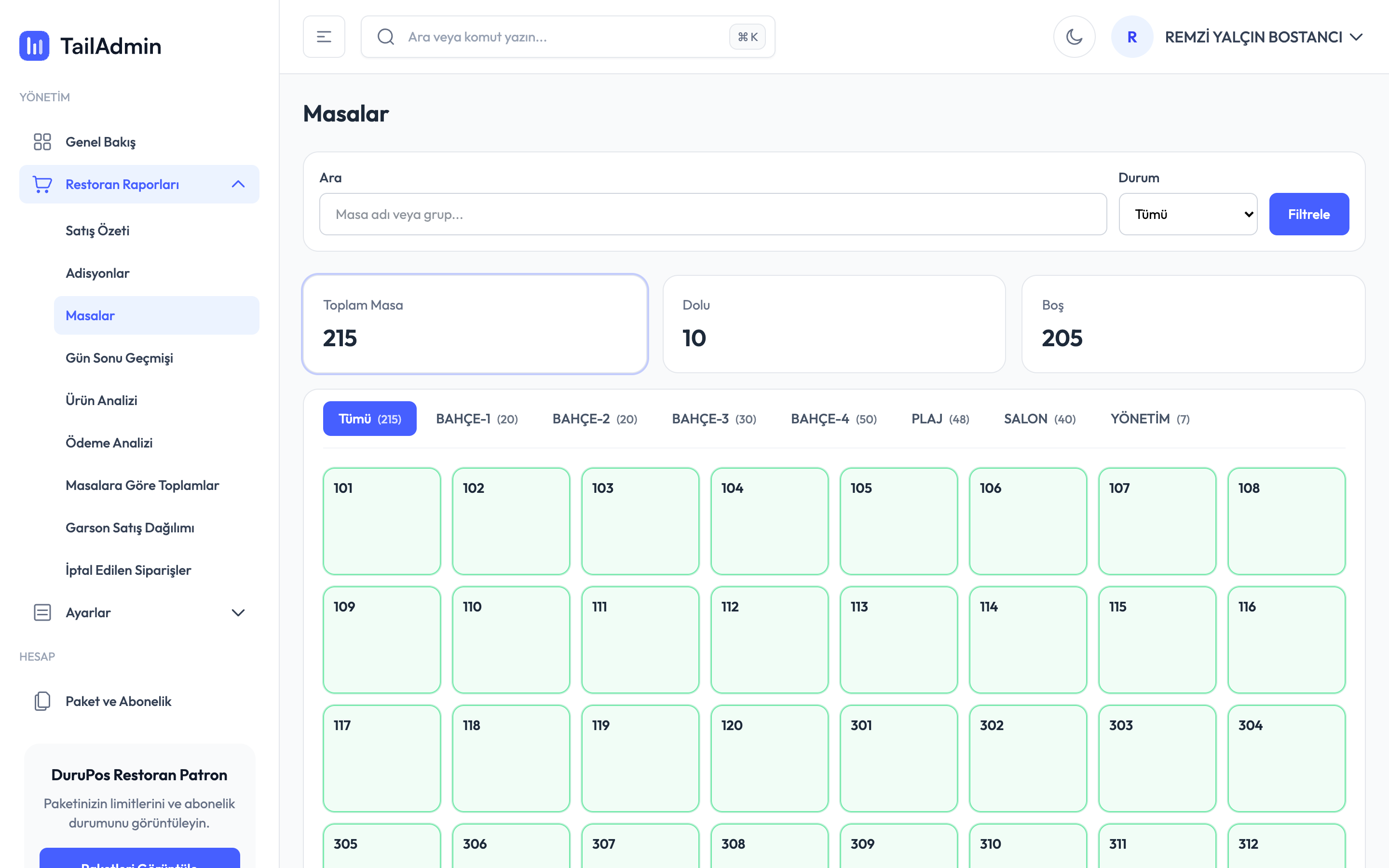Open table 104 card
The width and height of the screenshot is (1389, 868).
click(770, 521)
